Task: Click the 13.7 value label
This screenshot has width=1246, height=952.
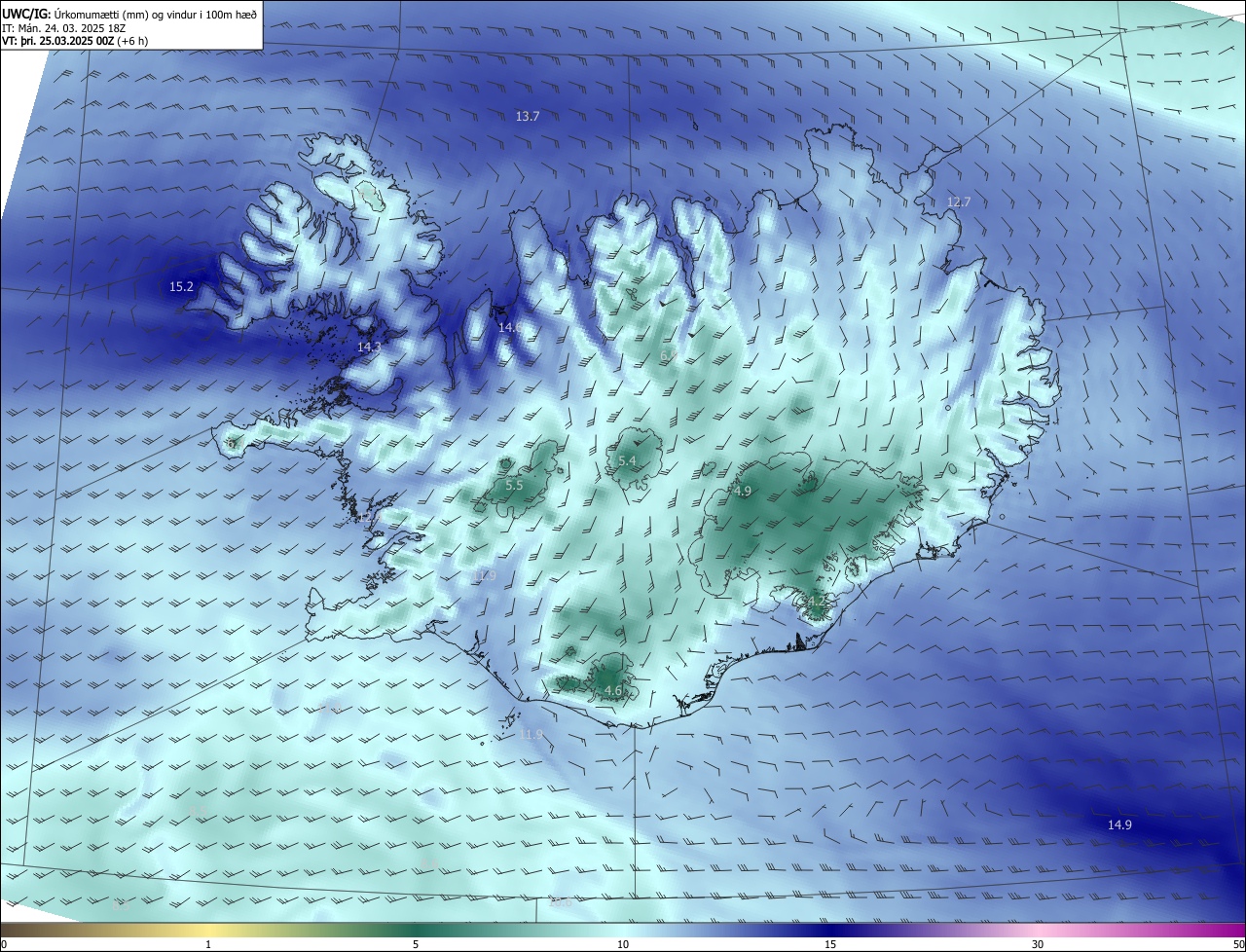Action: click(x=527, y=116)
